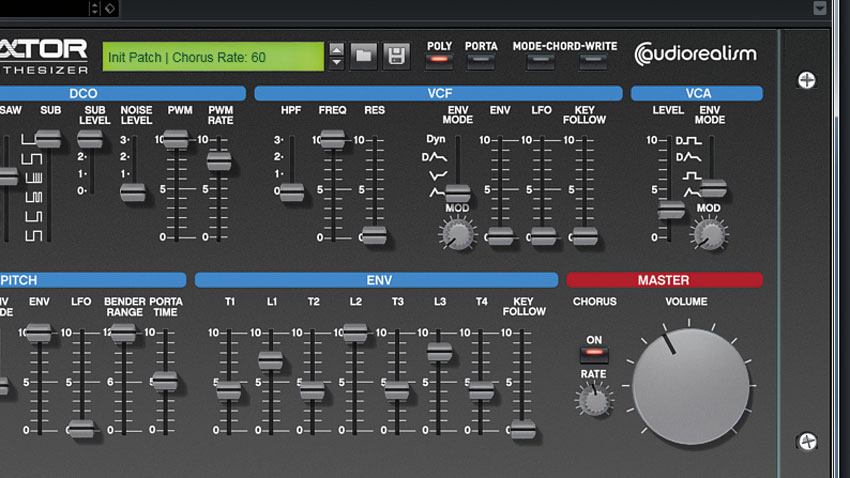Select previous patch with up arrow
Viewport: 850px width, 478px height.
pos(337,50)
